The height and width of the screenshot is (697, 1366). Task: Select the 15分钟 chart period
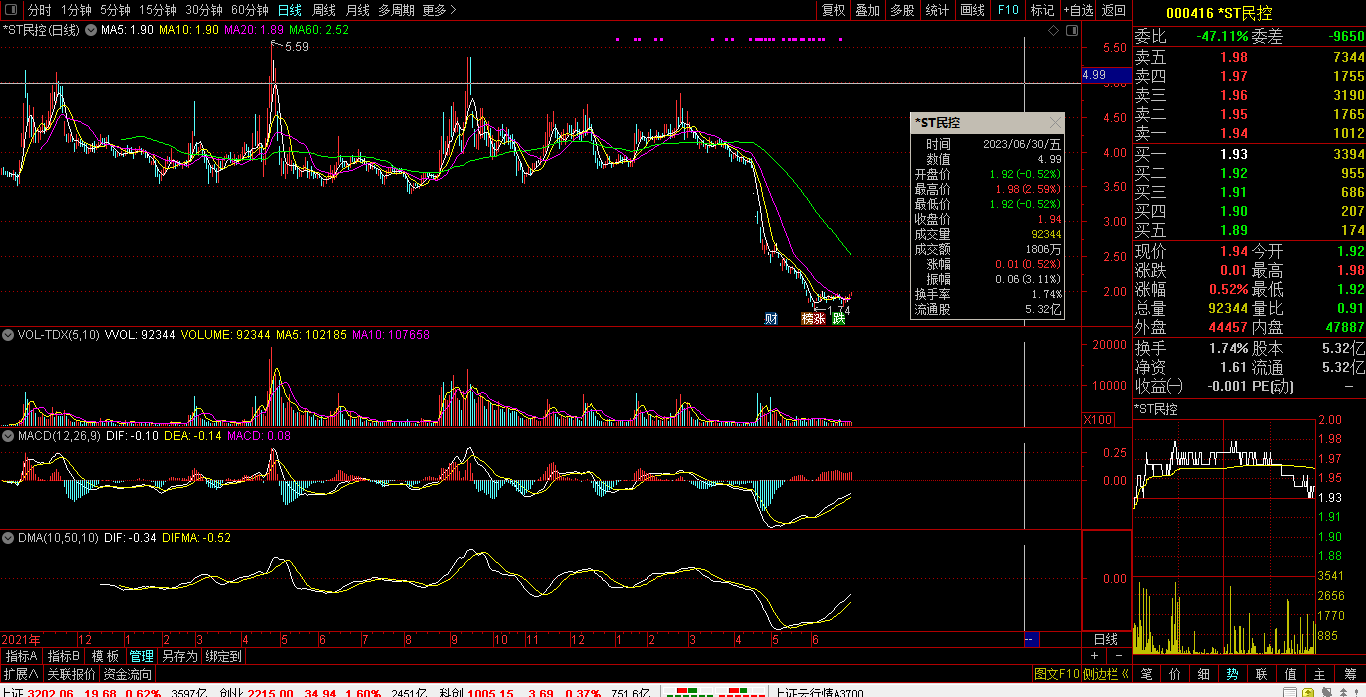point(157,10)
